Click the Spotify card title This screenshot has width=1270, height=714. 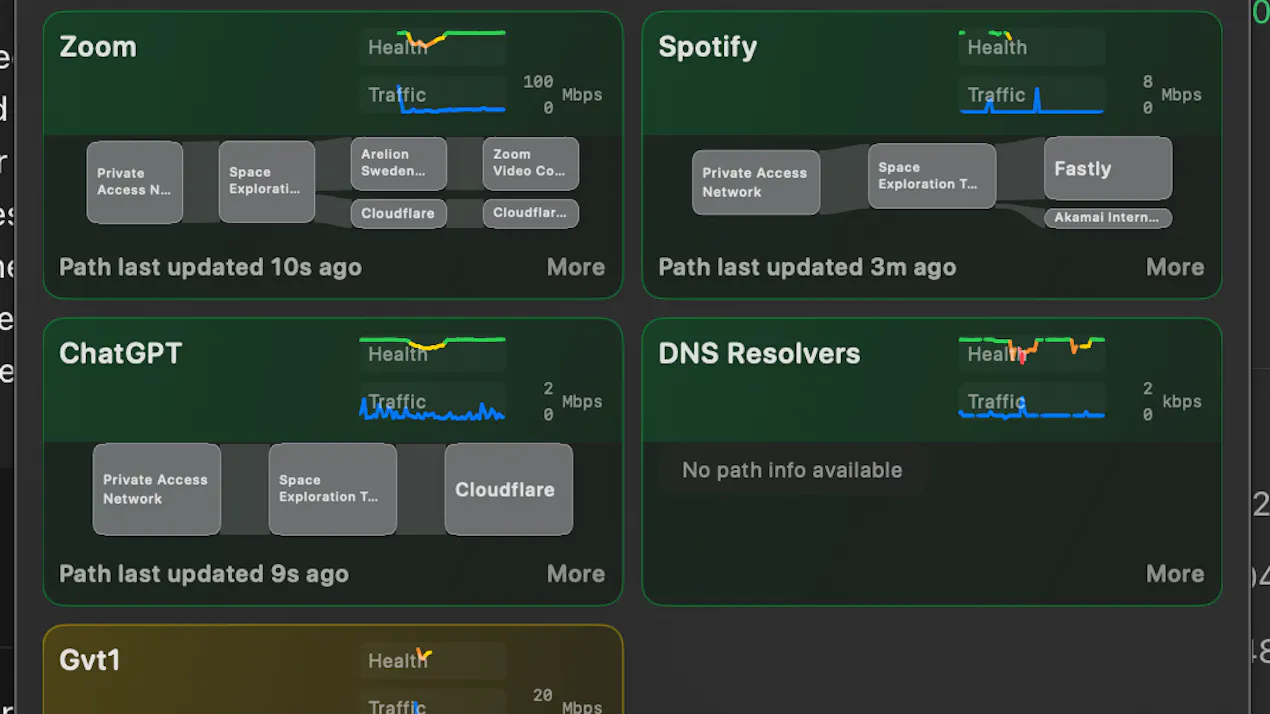(708, 48)
